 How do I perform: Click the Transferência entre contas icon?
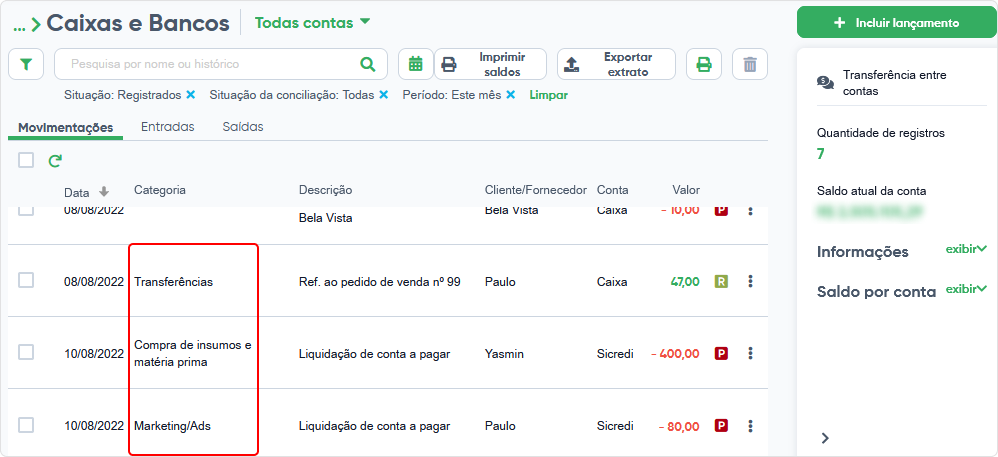point(825,83)
